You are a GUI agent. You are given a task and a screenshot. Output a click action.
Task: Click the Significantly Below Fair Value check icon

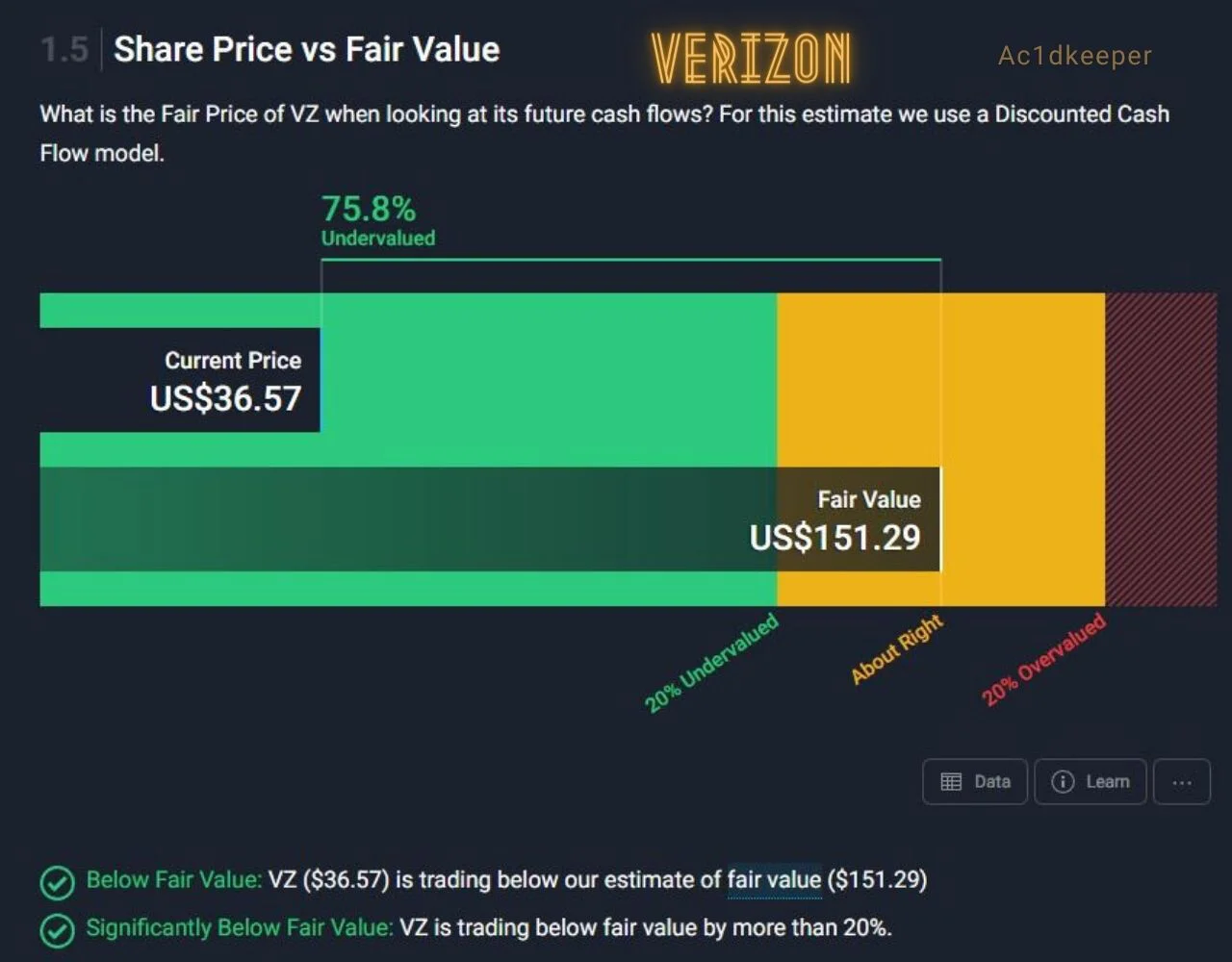[x=58, y=930]
